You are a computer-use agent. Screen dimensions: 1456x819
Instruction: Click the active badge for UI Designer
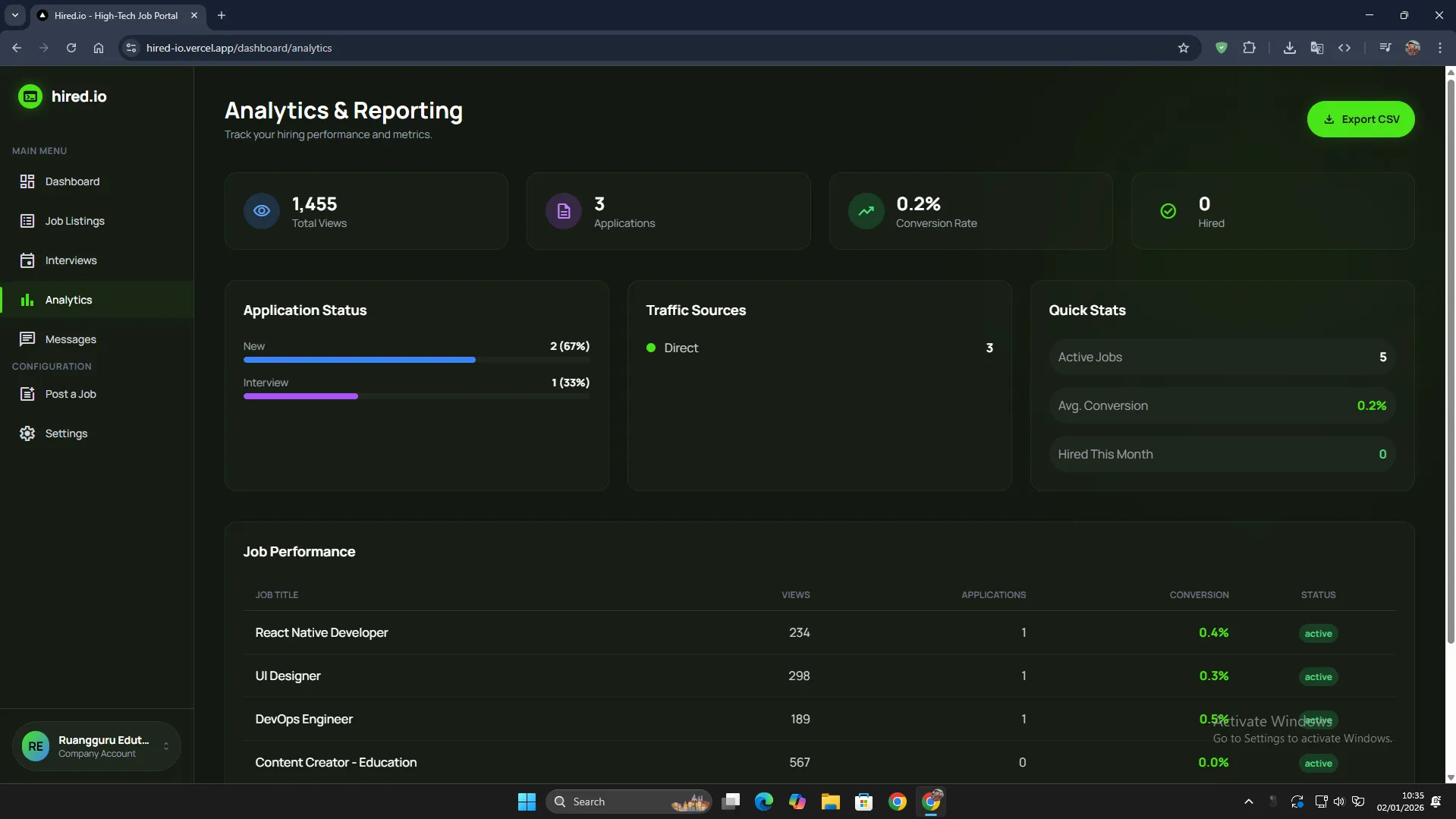point(1318,676)
